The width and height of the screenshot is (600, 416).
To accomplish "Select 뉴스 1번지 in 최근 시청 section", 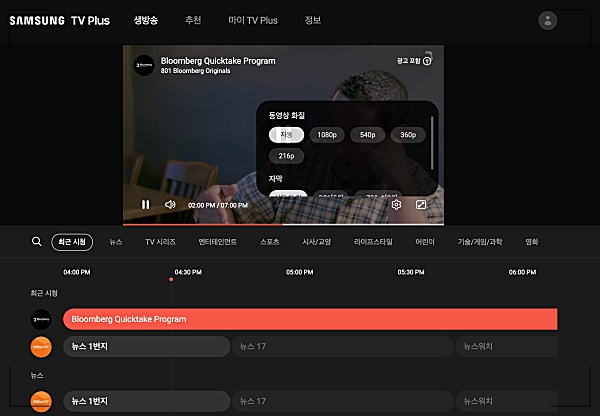I will tap(147, 347).
